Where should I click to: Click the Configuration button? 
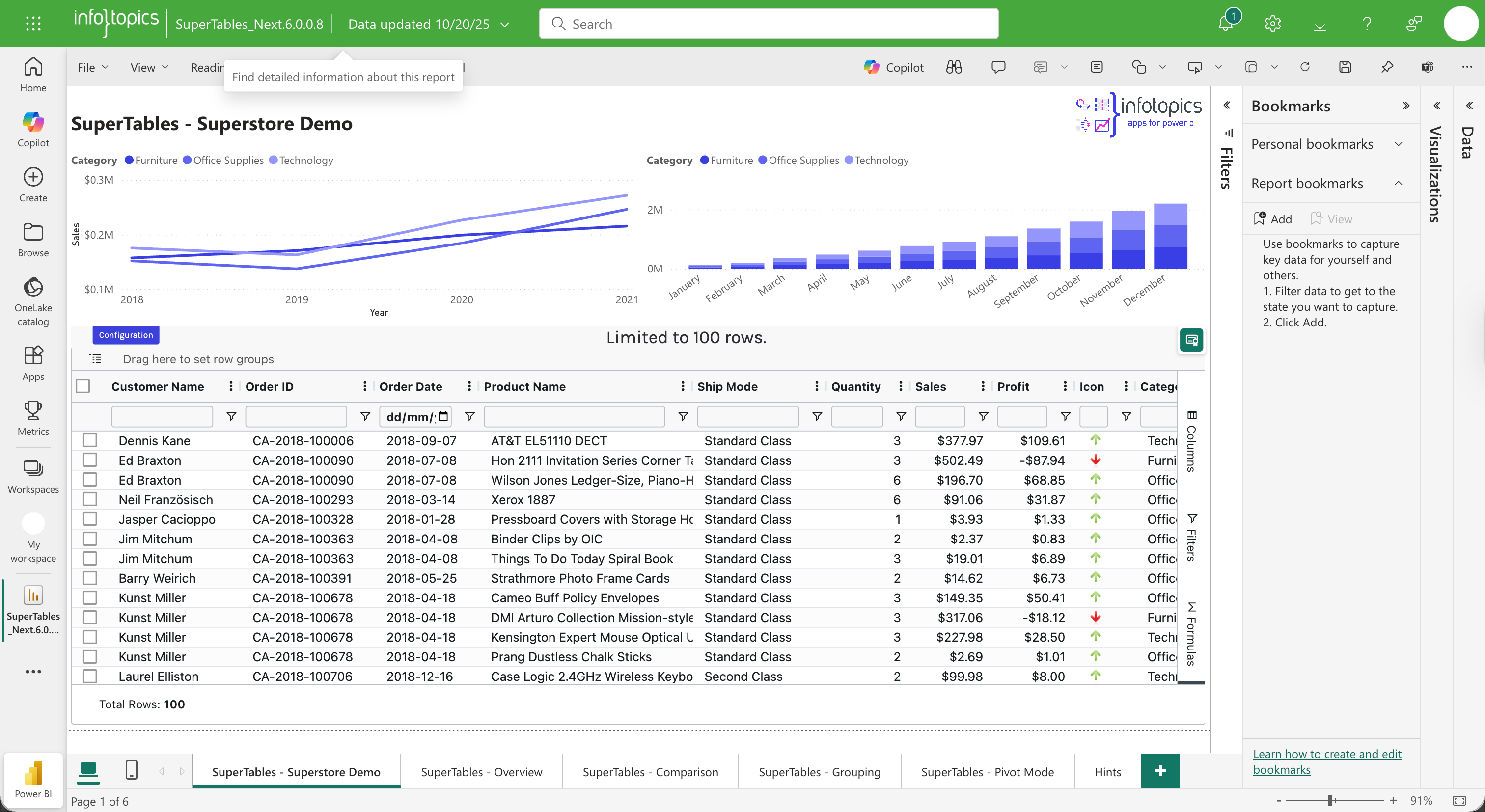[126, 335]
